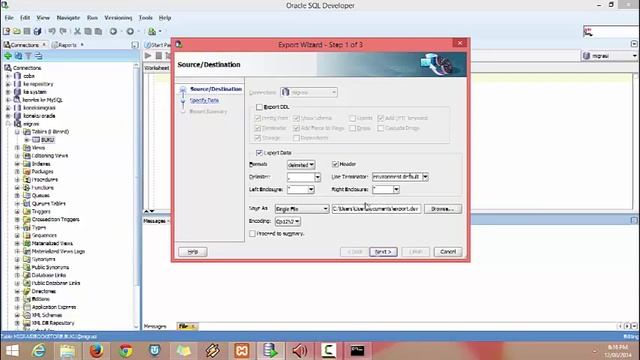Uncheck the Export Data checkbox
Image resolution: width=640 pixels, height=360 pixels.
pyautogui.click(x=259, y=153)
